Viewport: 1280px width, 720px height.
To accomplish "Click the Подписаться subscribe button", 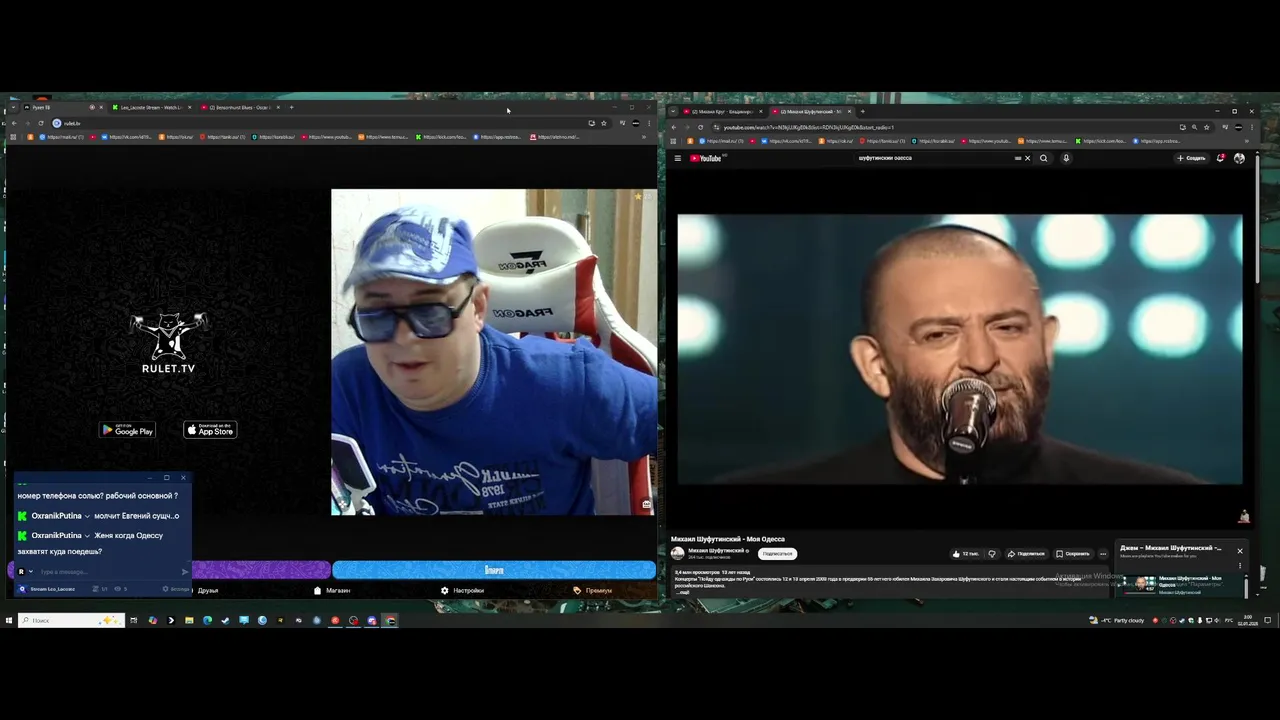I will pos(777,553).
